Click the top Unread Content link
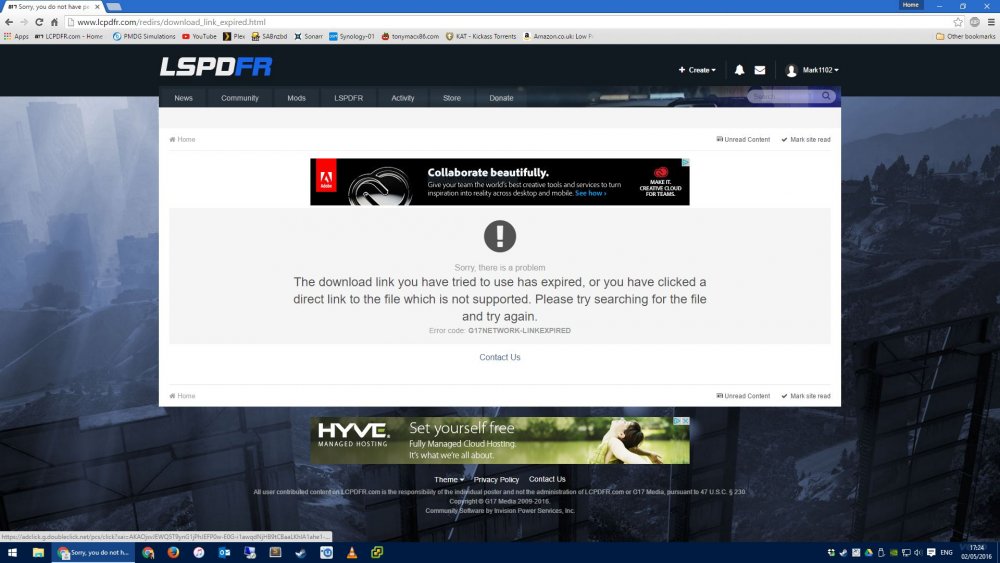Viewport: 1000px width, 563px height. click(x=744, y=140)
